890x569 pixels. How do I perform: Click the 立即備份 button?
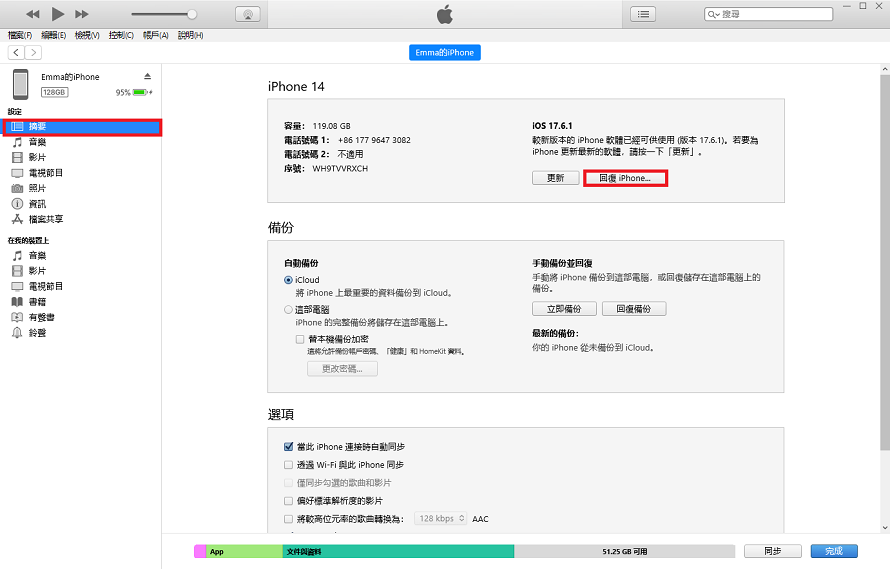point(564,309)
